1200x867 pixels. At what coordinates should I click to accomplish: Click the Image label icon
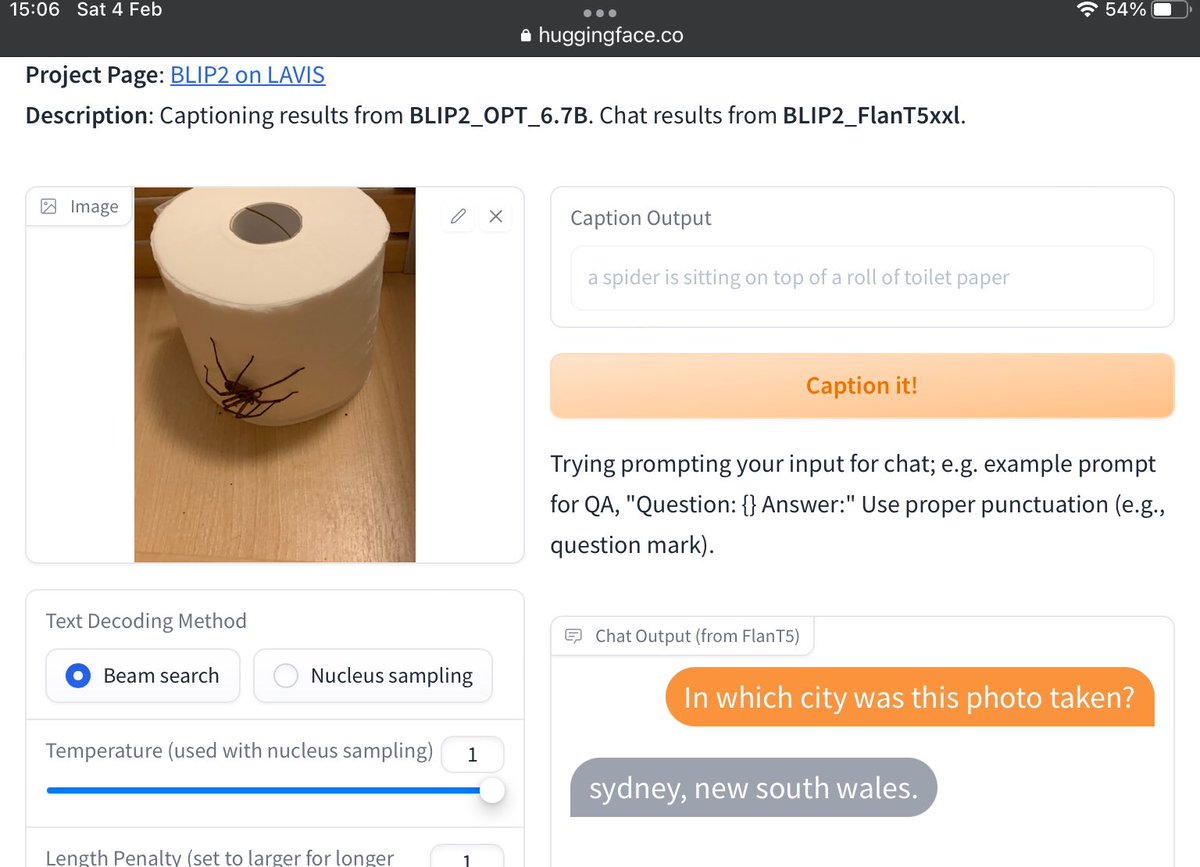[x=48, y=207]
